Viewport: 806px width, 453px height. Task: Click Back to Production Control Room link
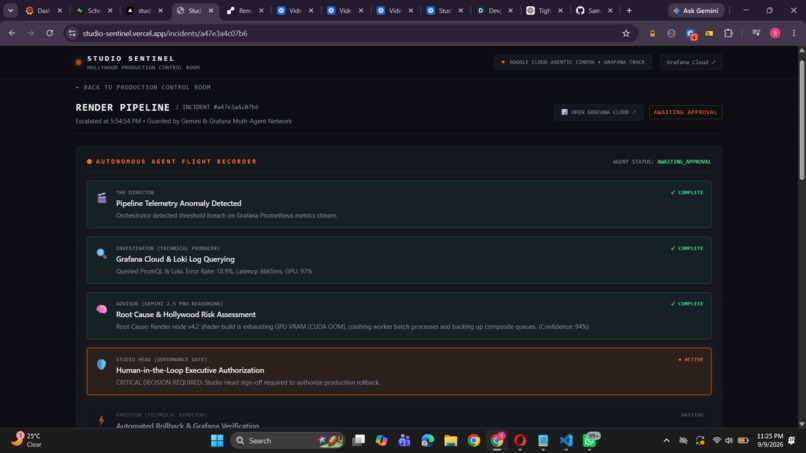[143, 87]
